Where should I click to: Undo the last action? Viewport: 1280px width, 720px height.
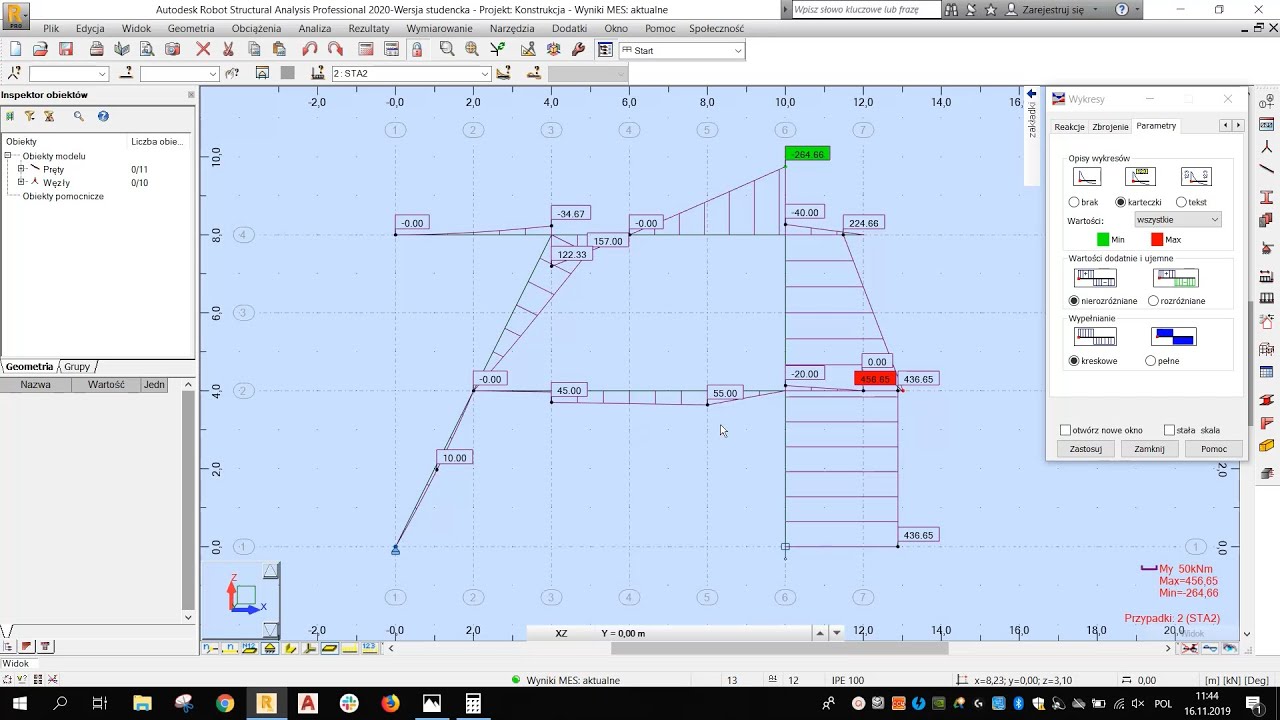309,49
